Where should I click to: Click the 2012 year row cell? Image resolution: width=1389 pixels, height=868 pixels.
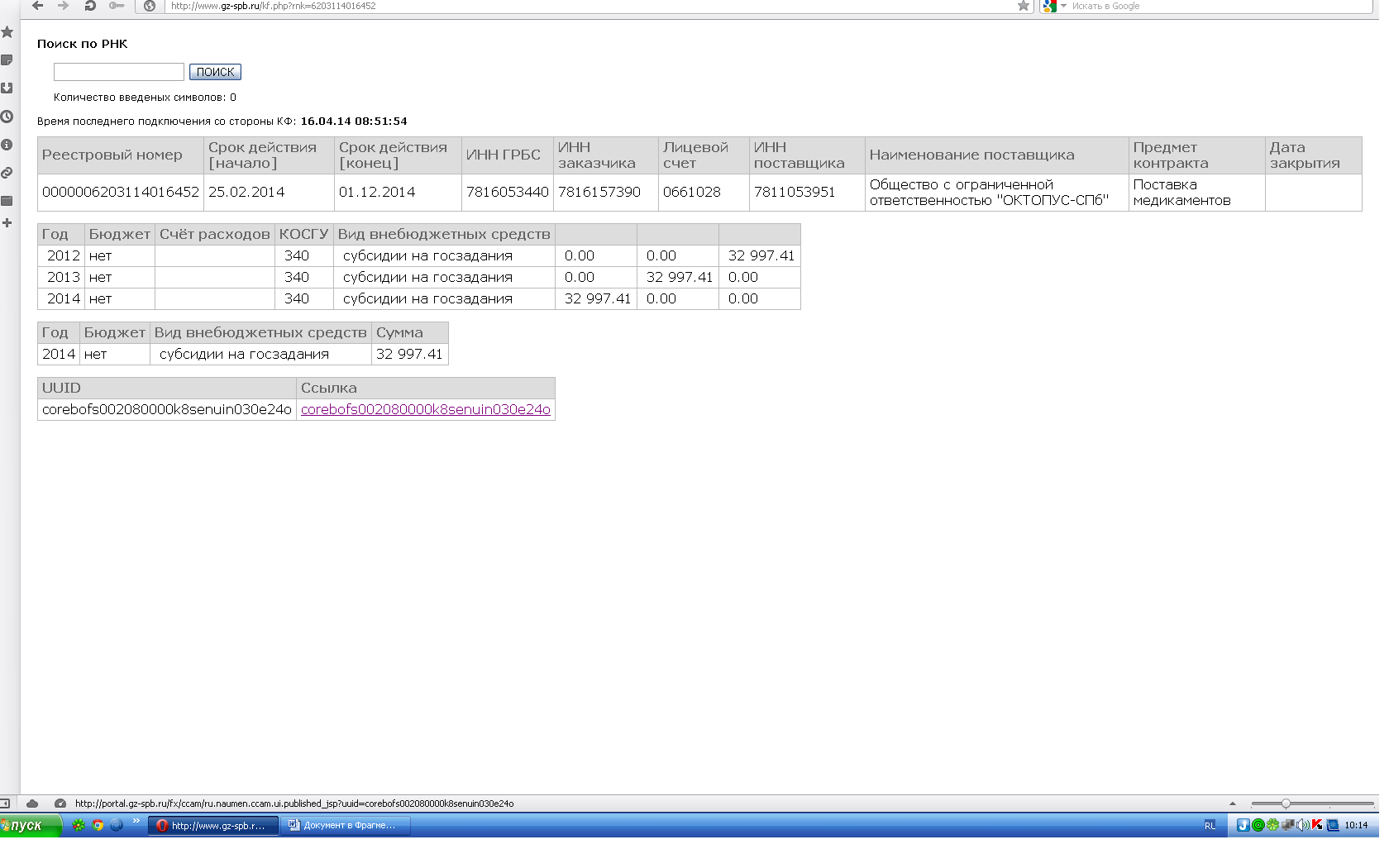61,256
